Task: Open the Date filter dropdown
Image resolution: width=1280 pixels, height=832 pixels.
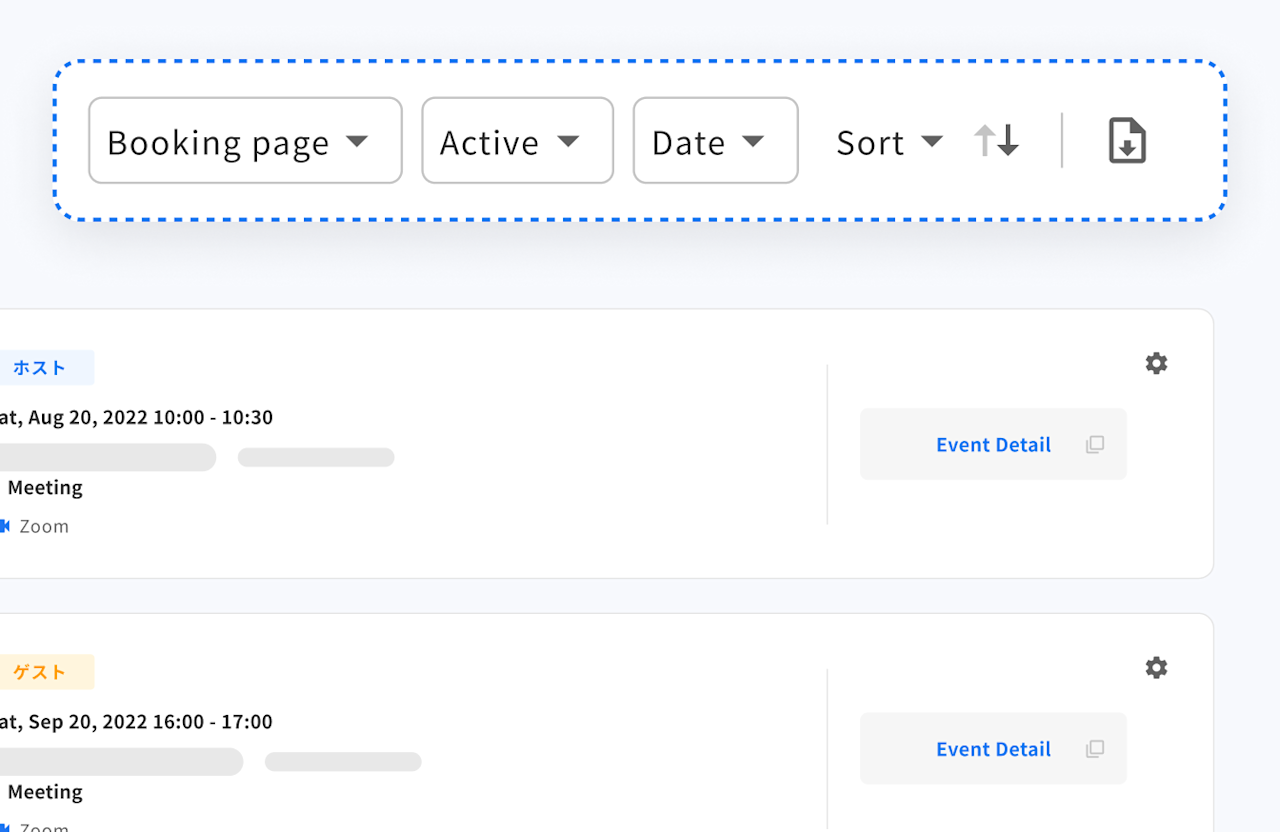Action: pos(715,141)
